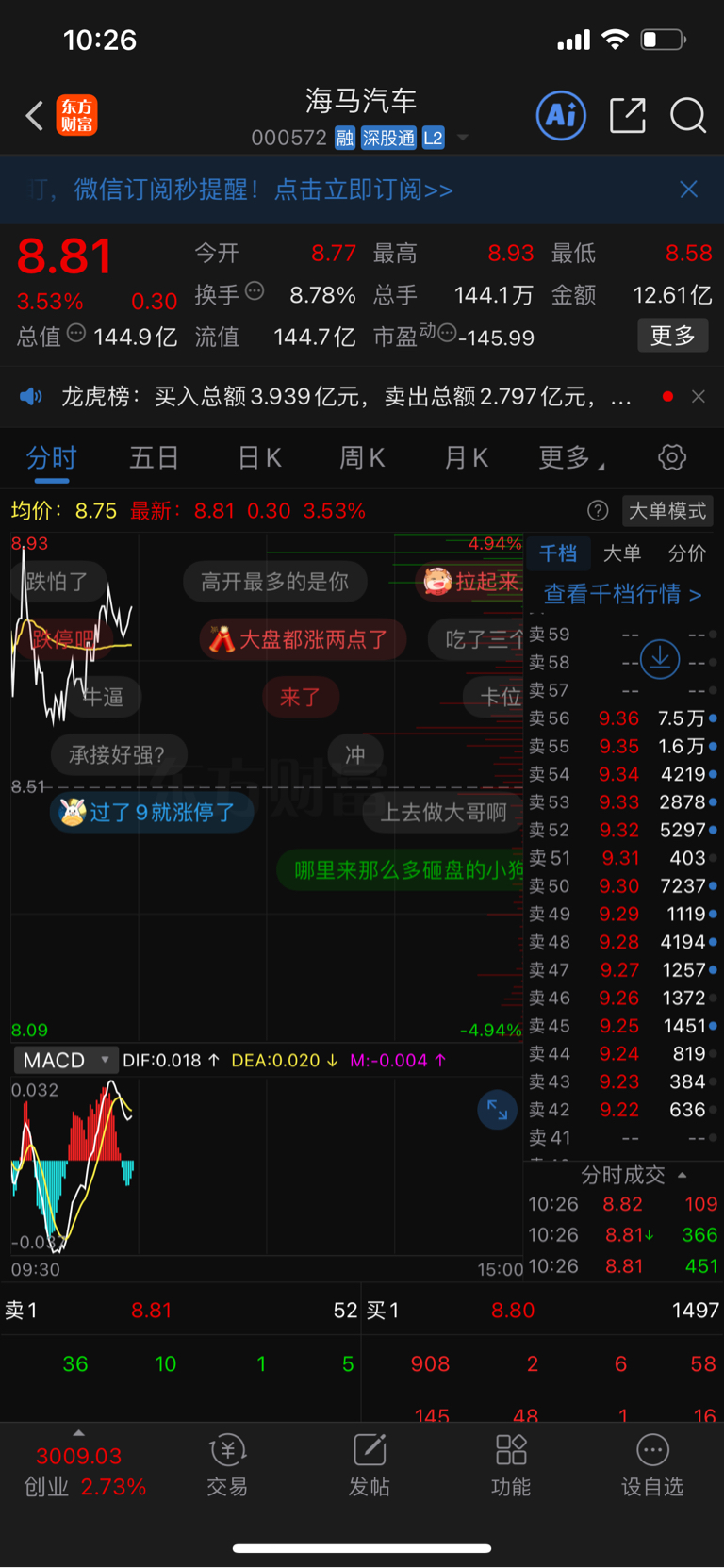The width and height of the screenshot is (724, 1568).
Task: Tap the 买1 price 8.80
Action: (513, 1311)
